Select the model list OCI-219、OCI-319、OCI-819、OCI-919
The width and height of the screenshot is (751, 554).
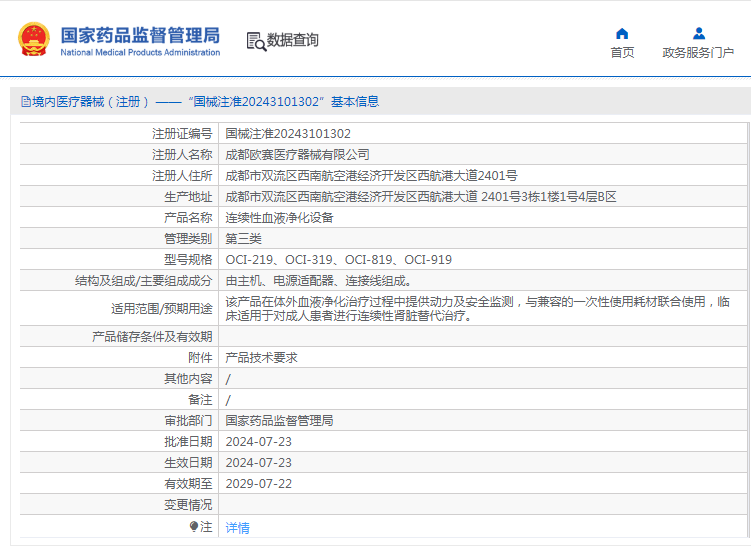[x=339, y=260]
